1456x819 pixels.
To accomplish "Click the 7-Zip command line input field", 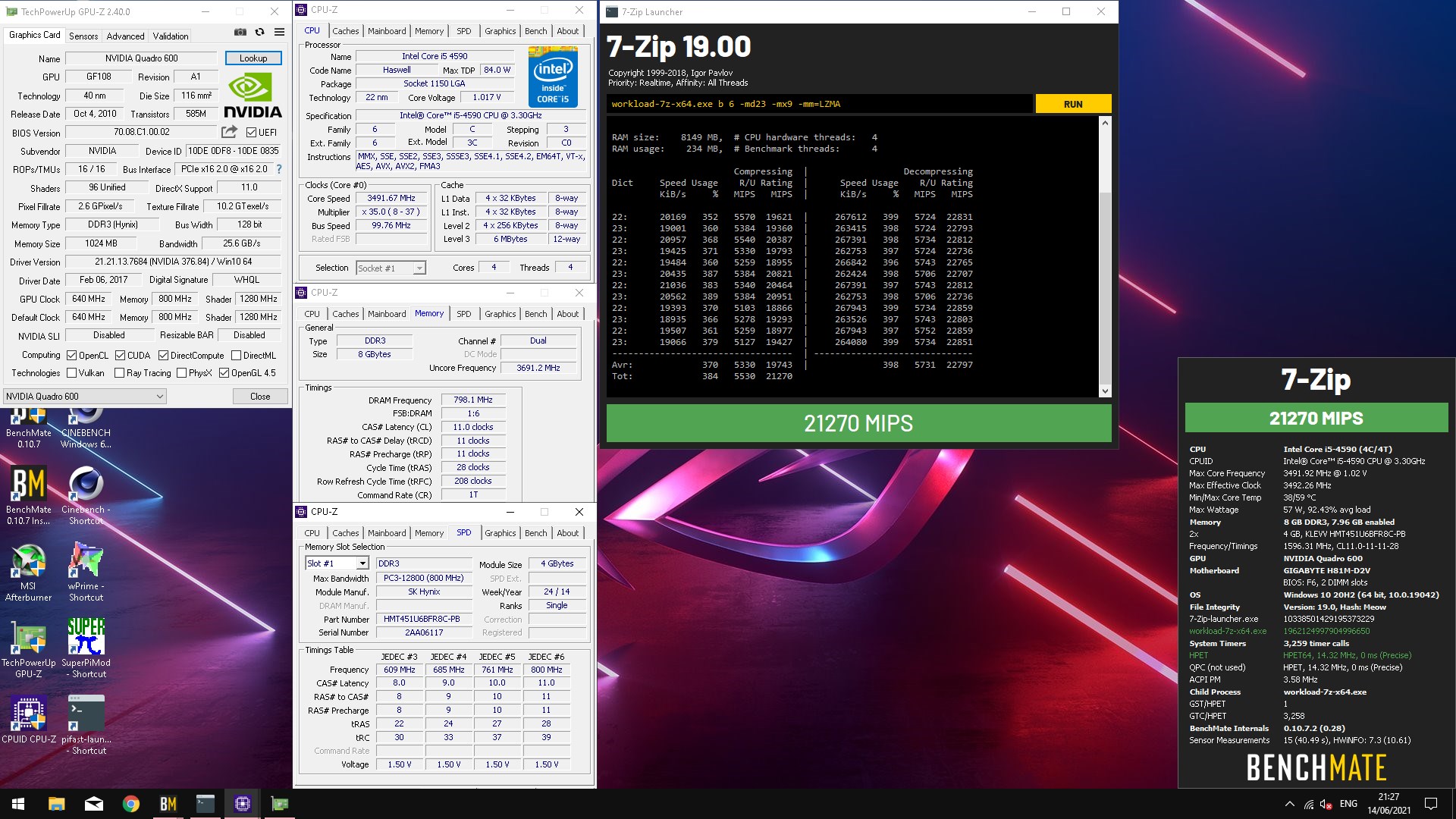I will pyautogui.click(x=819, y=104).
